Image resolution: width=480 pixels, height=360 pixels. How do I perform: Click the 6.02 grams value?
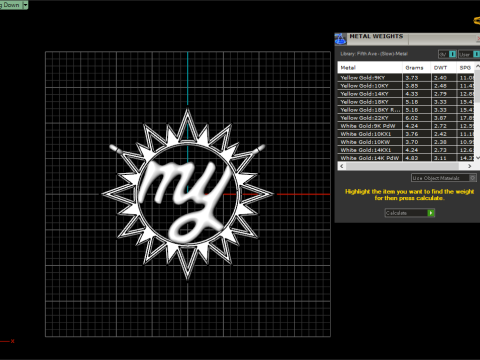(412, 118)
